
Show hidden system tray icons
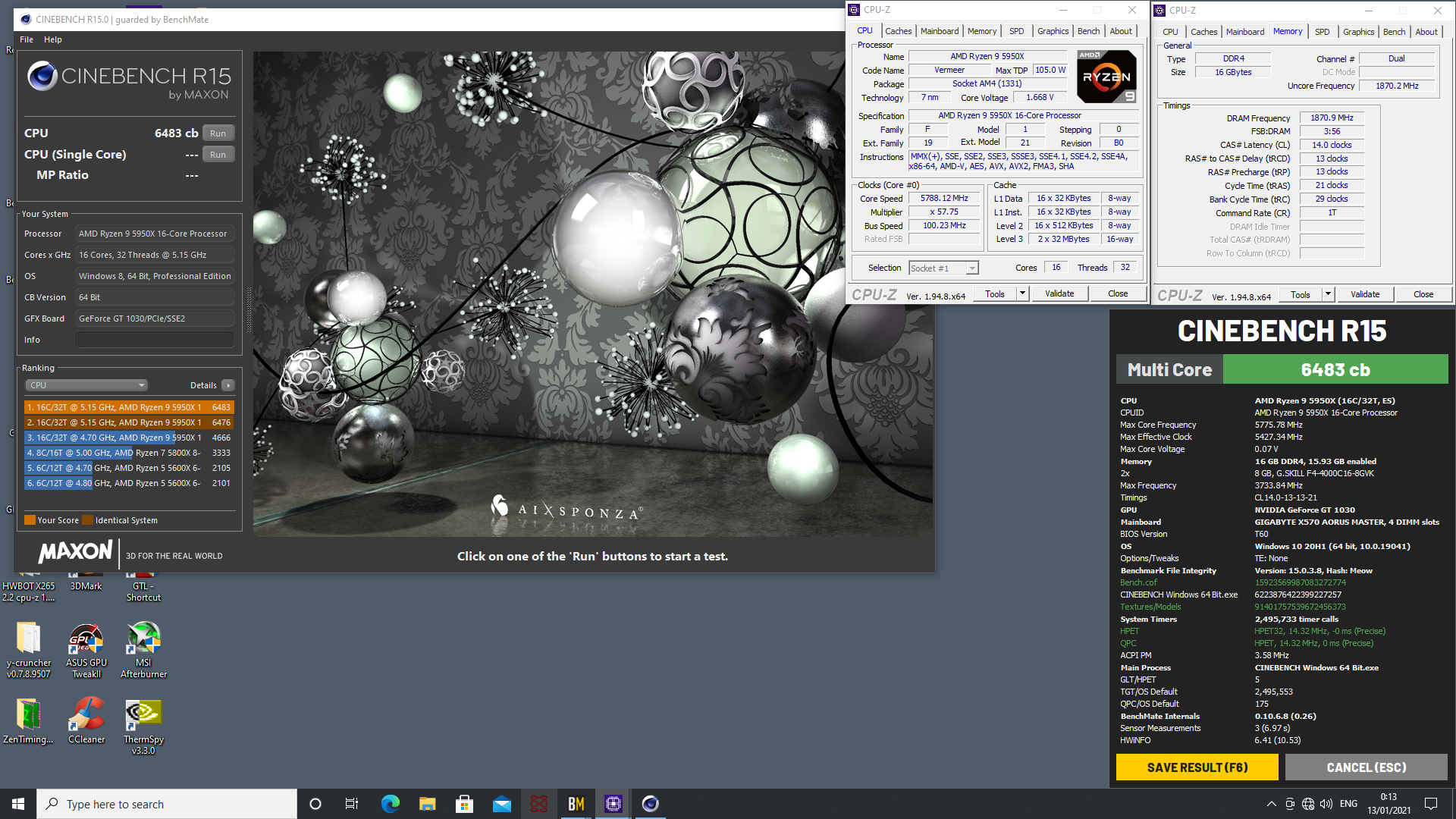(1271, 804)
